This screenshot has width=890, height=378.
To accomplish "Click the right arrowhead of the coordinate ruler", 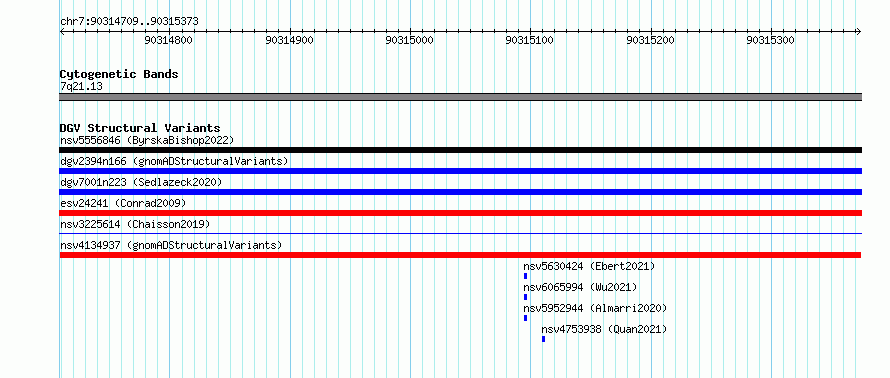I will pyautogui.click(x=858, y=31).
